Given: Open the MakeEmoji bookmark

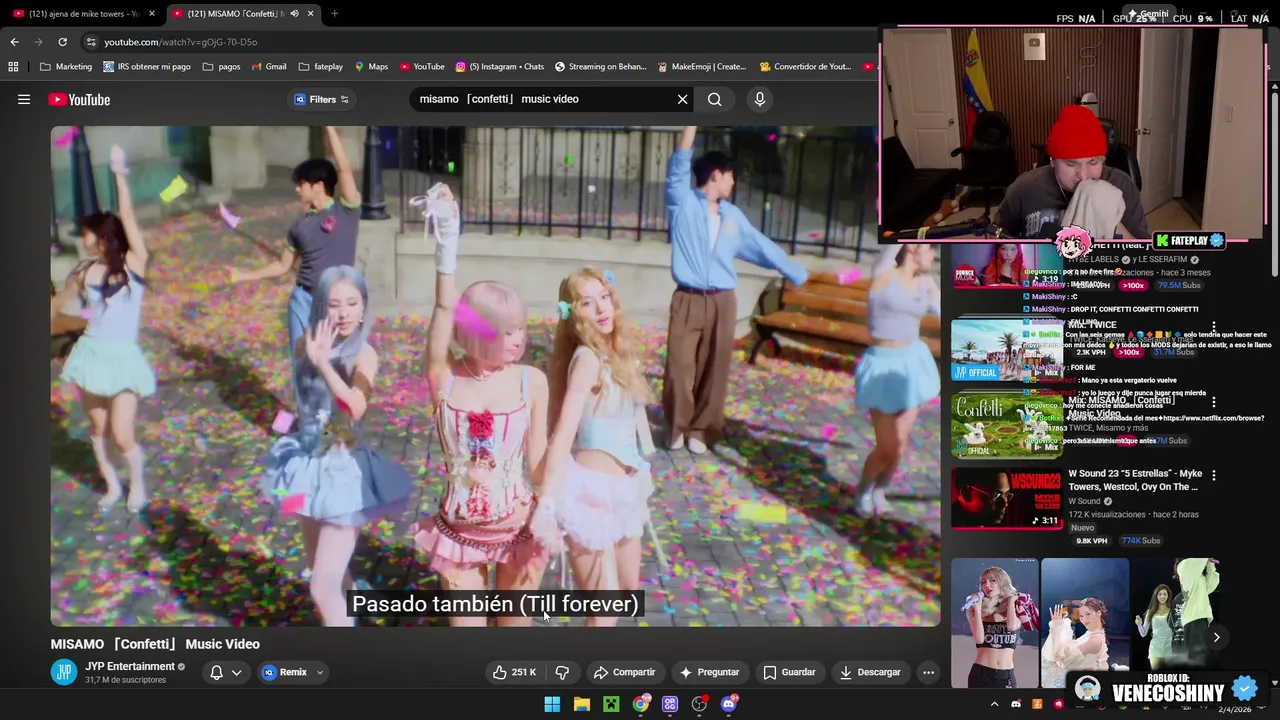Looking at the screenshot, I should point(702,67).
